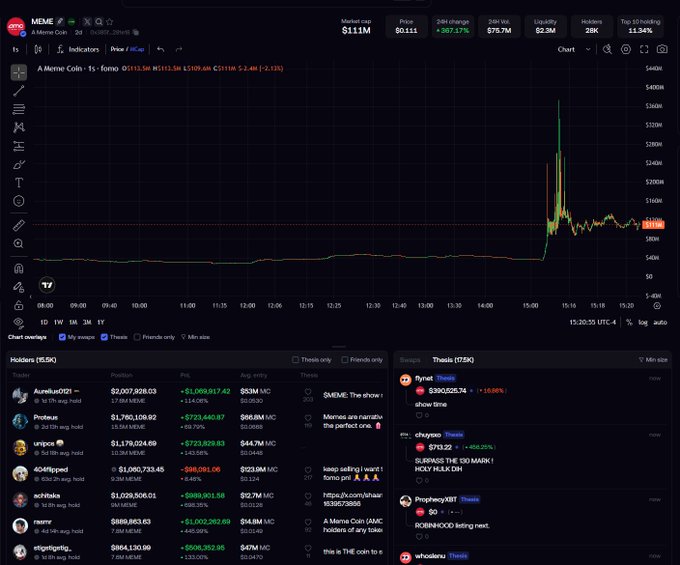Check Thesis only in Holders panel

click(295, 359)
